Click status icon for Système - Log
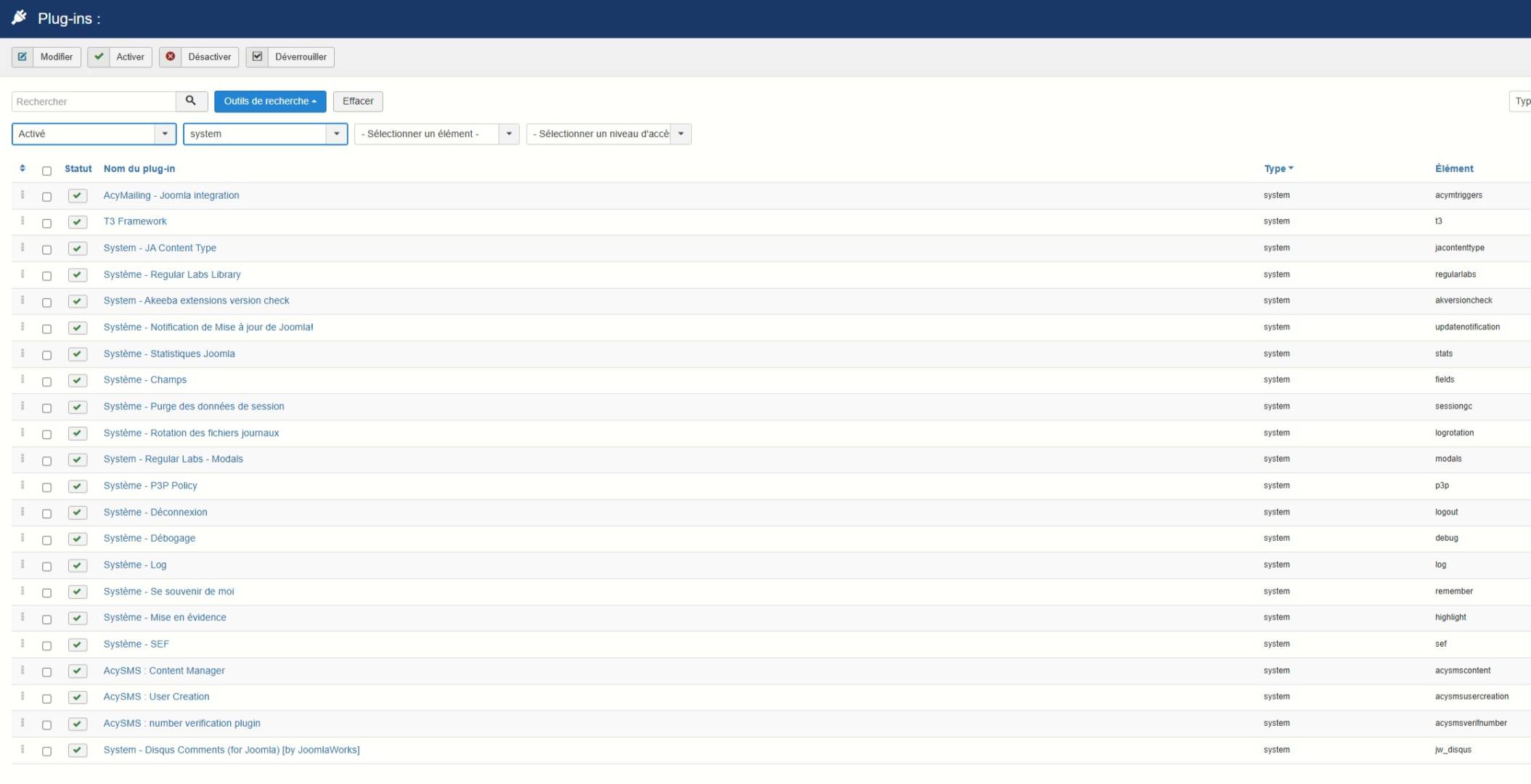Image resolution: width=1531 pixels, height=784 pixels. click(78, 565)
